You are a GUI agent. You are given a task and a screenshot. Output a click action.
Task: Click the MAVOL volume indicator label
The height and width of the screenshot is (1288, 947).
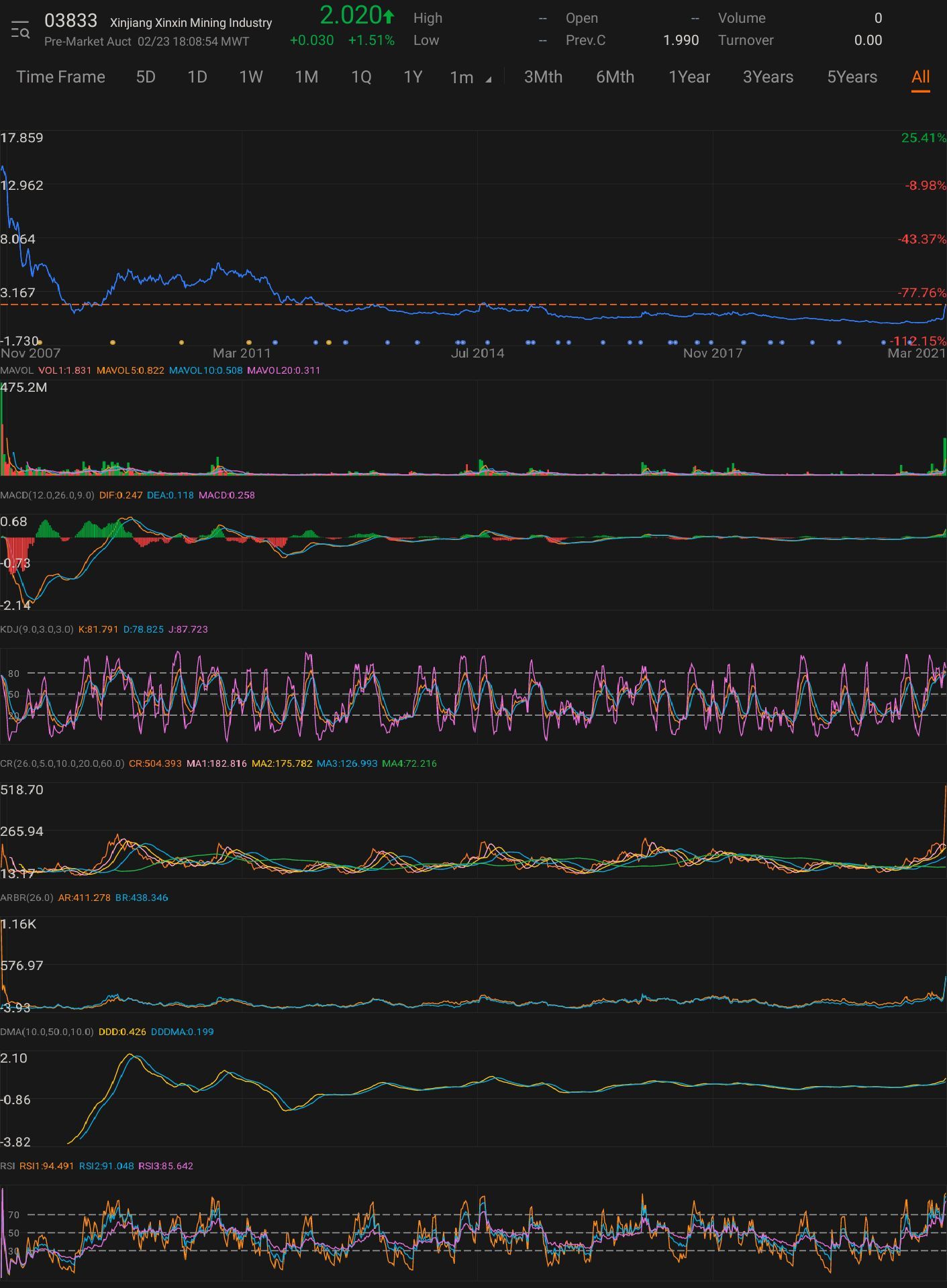click(x=17, y=370)
